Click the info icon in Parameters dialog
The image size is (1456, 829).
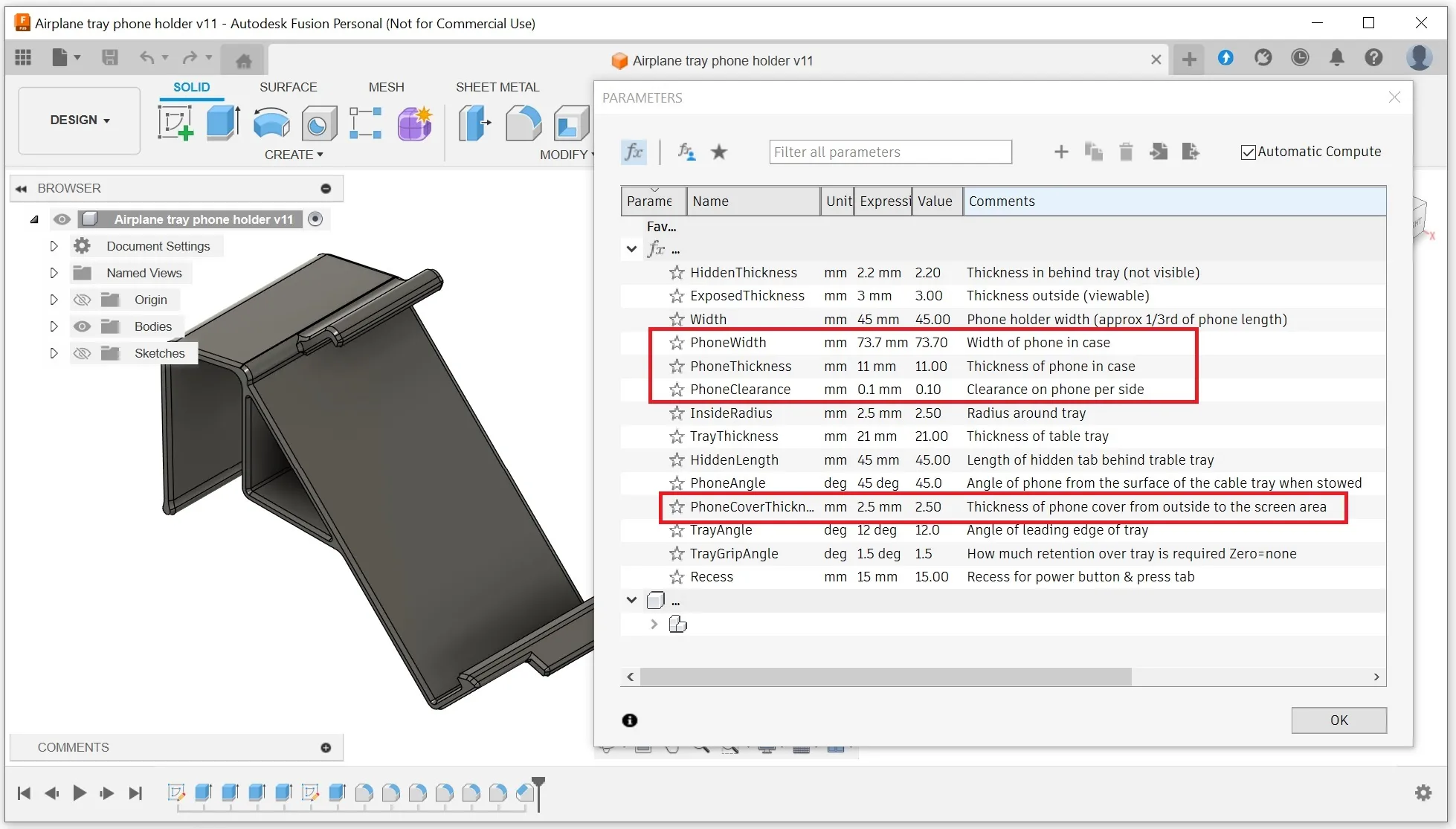point(630,720)
